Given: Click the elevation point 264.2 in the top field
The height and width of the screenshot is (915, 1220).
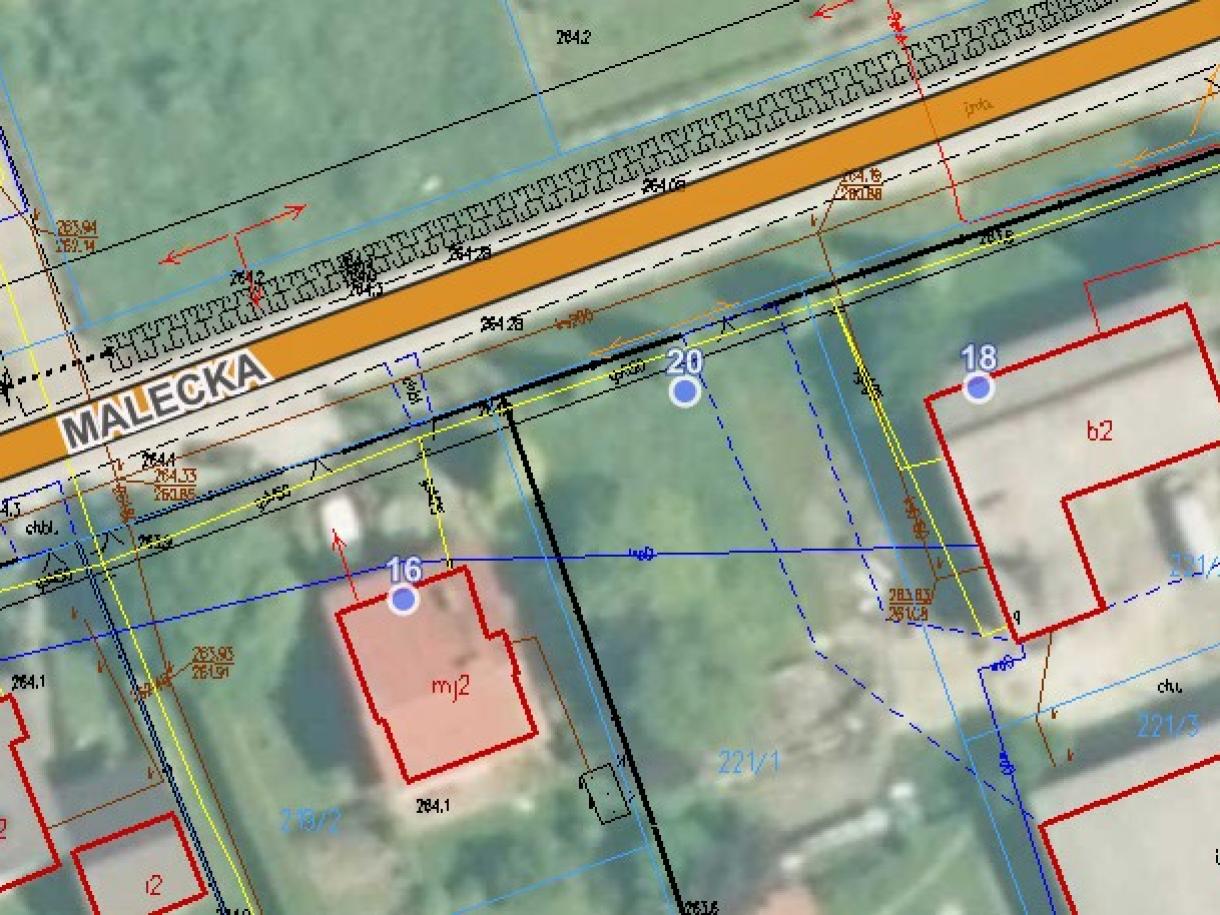Looking at the screenshot, I should click(572, 37).
